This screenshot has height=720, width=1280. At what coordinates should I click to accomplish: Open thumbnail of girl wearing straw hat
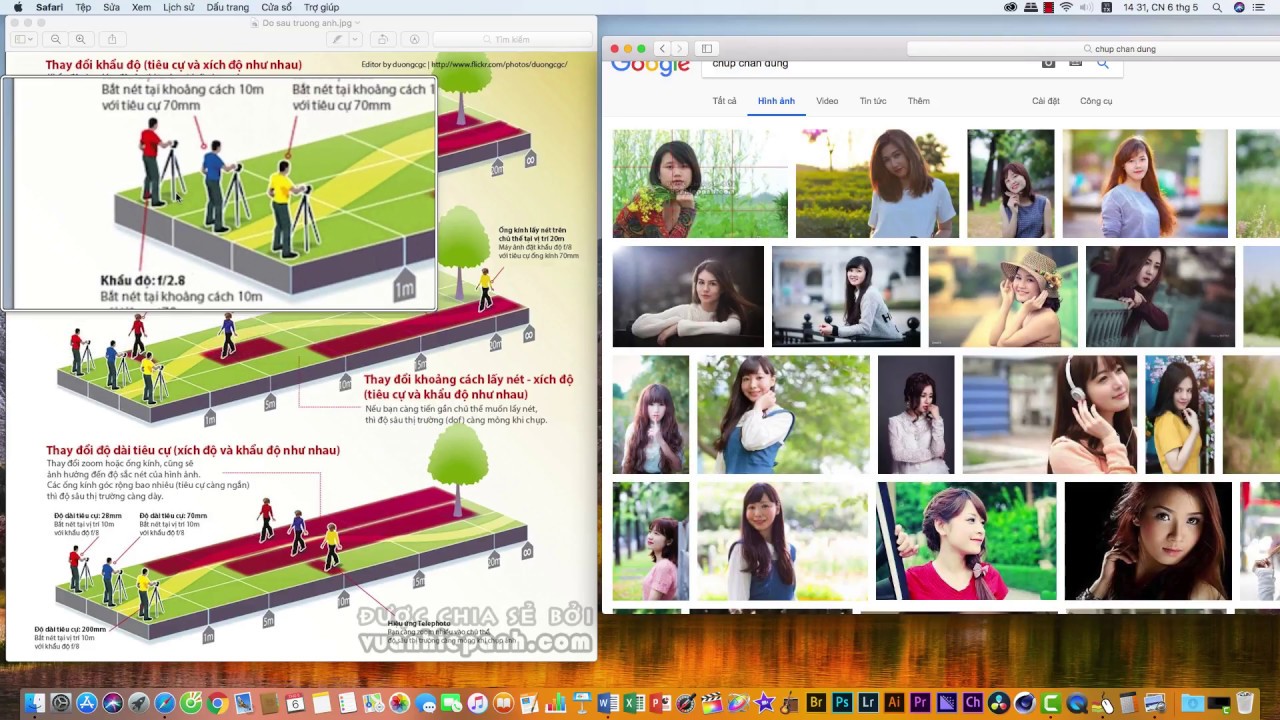click(x=1003, y=297)
